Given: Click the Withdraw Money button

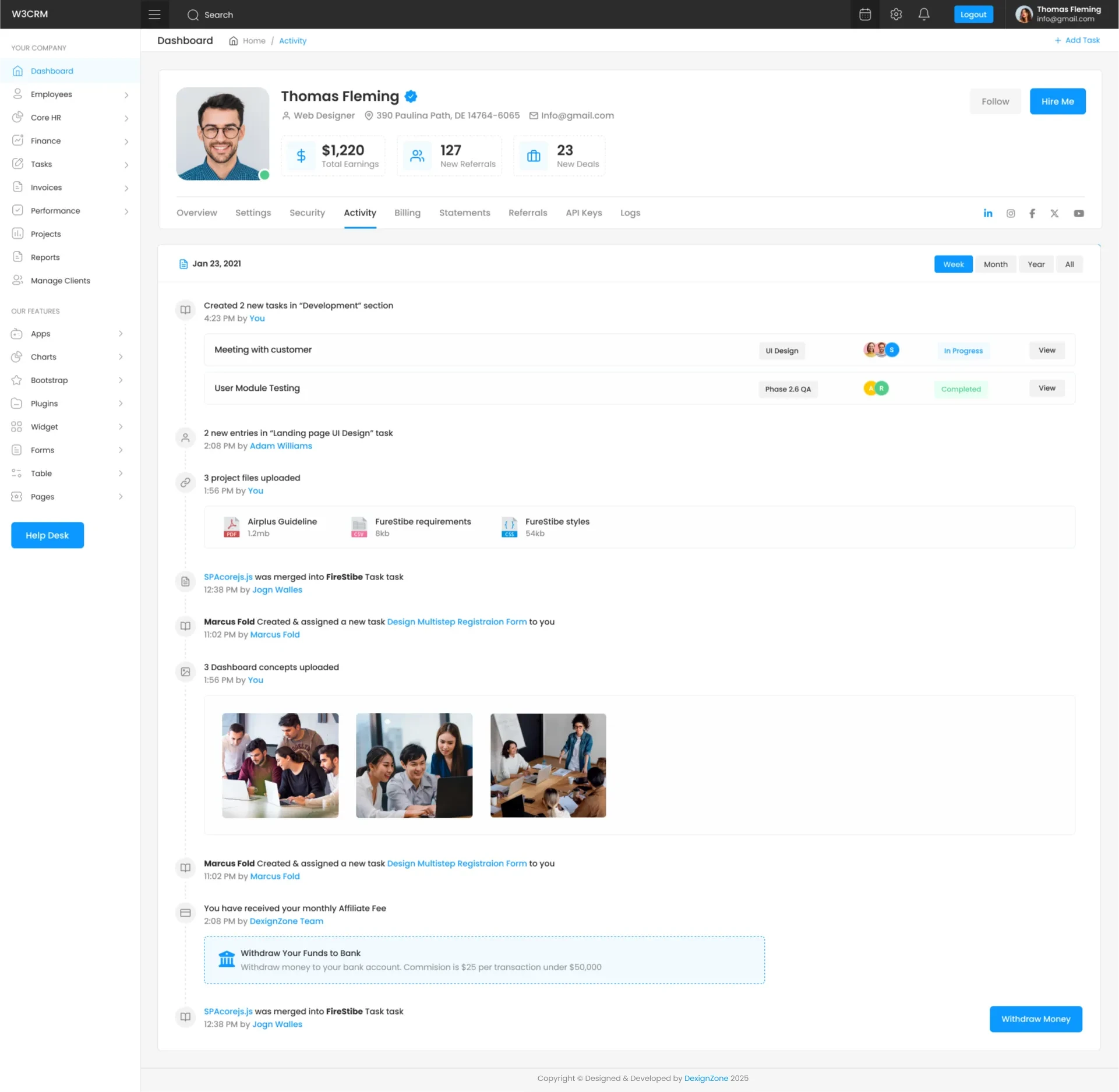Looking at the screenshot, I should pos(1035,1019).
